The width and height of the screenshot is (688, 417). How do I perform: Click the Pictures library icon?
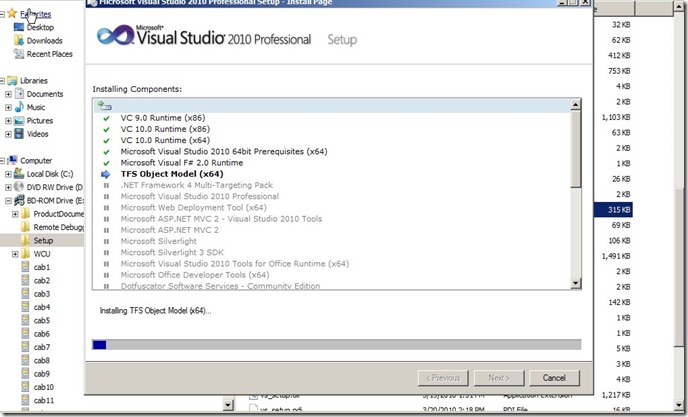(19, 121)
